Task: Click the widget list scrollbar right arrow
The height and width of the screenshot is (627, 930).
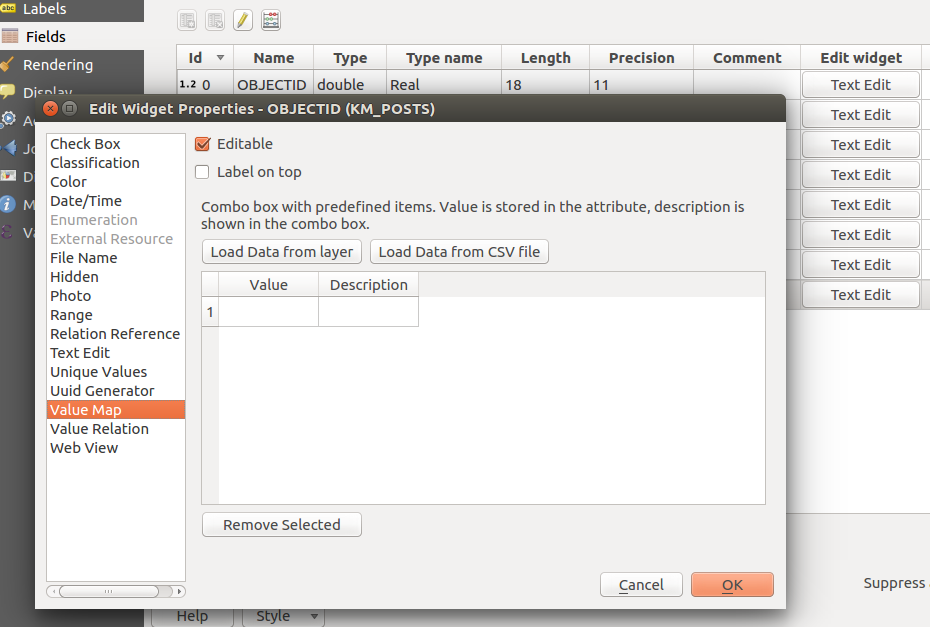Action: 179,591
